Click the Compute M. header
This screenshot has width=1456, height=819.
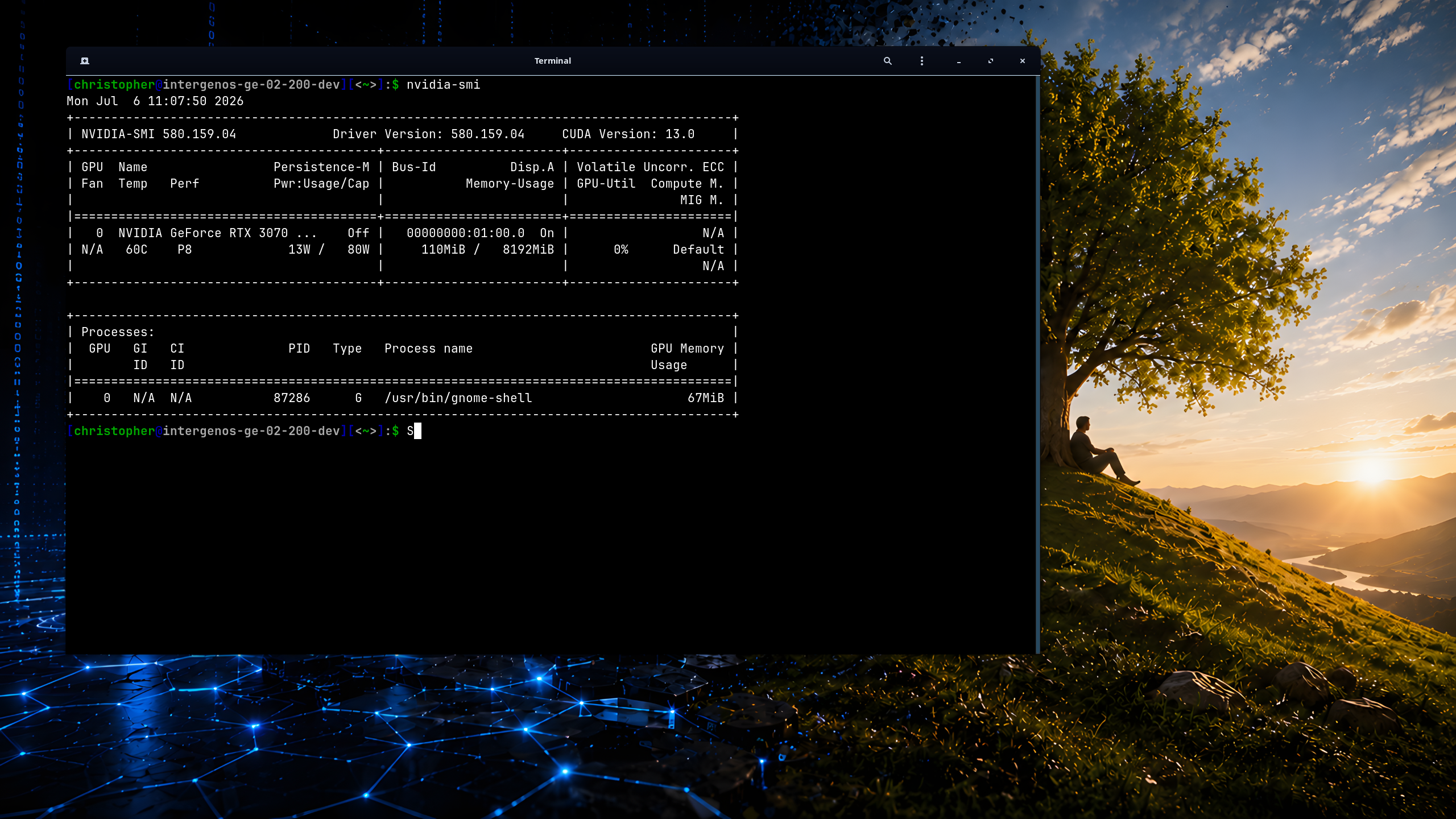pyautogui.click(x=687, y=184)
